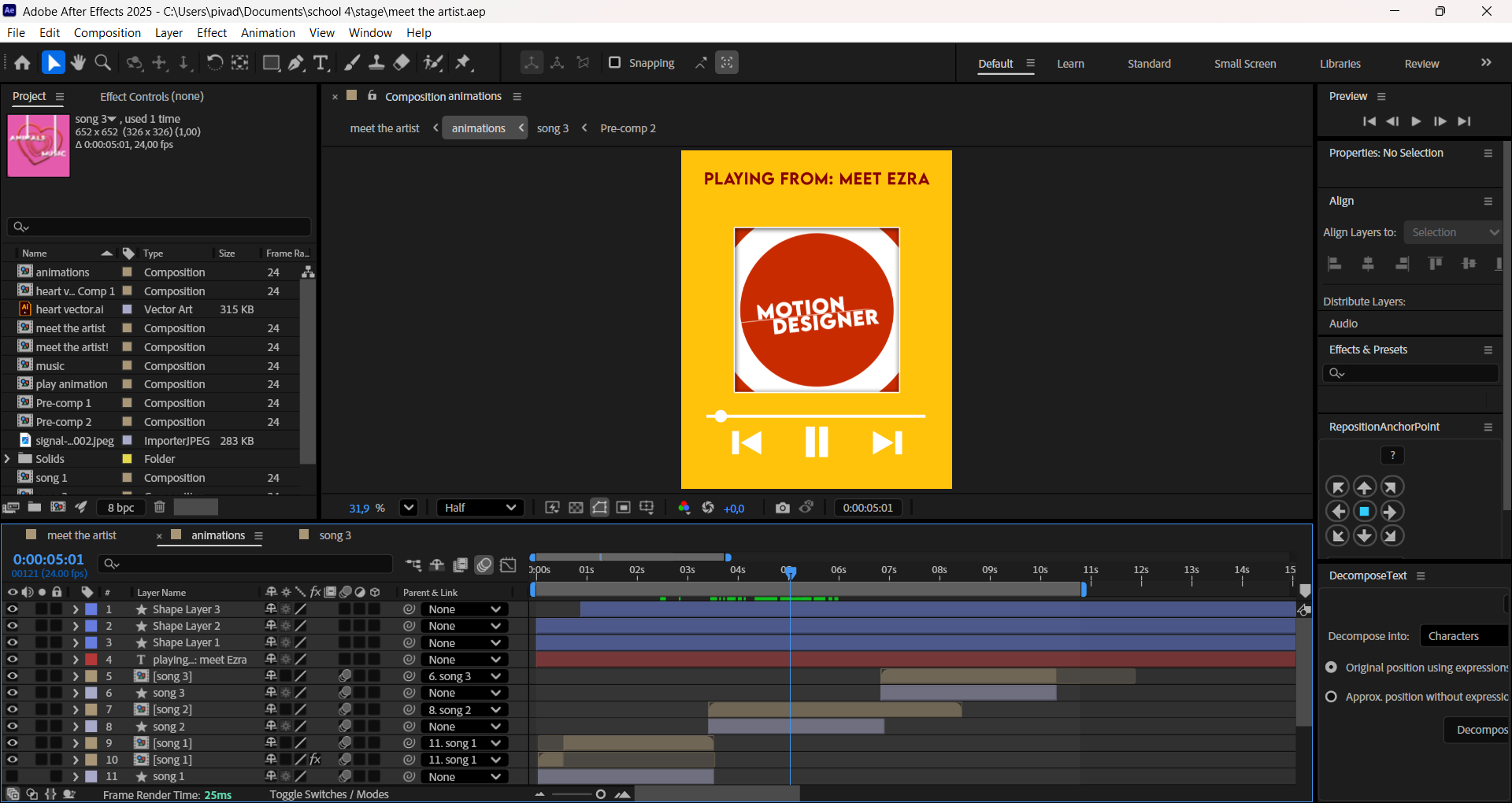
Task: Switch to the meet the artist timeline tab
Action: (81, 535)
